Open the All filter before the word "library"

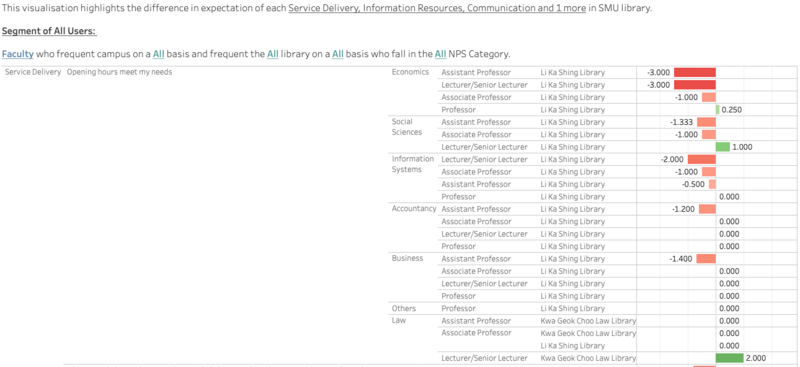pos(272,54)
